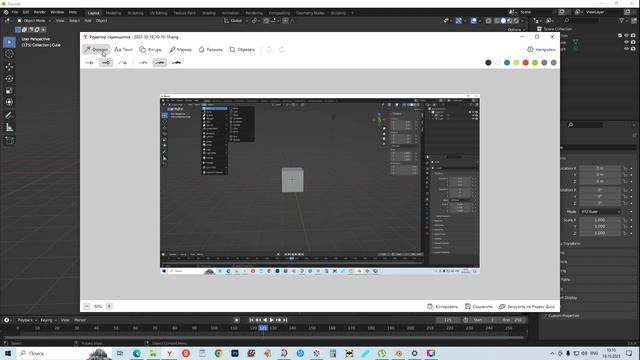Open the Object Mode dropdown in Blender
Image resolution: width=640 pixels, height=360 pixels.
tap(34, 20)
